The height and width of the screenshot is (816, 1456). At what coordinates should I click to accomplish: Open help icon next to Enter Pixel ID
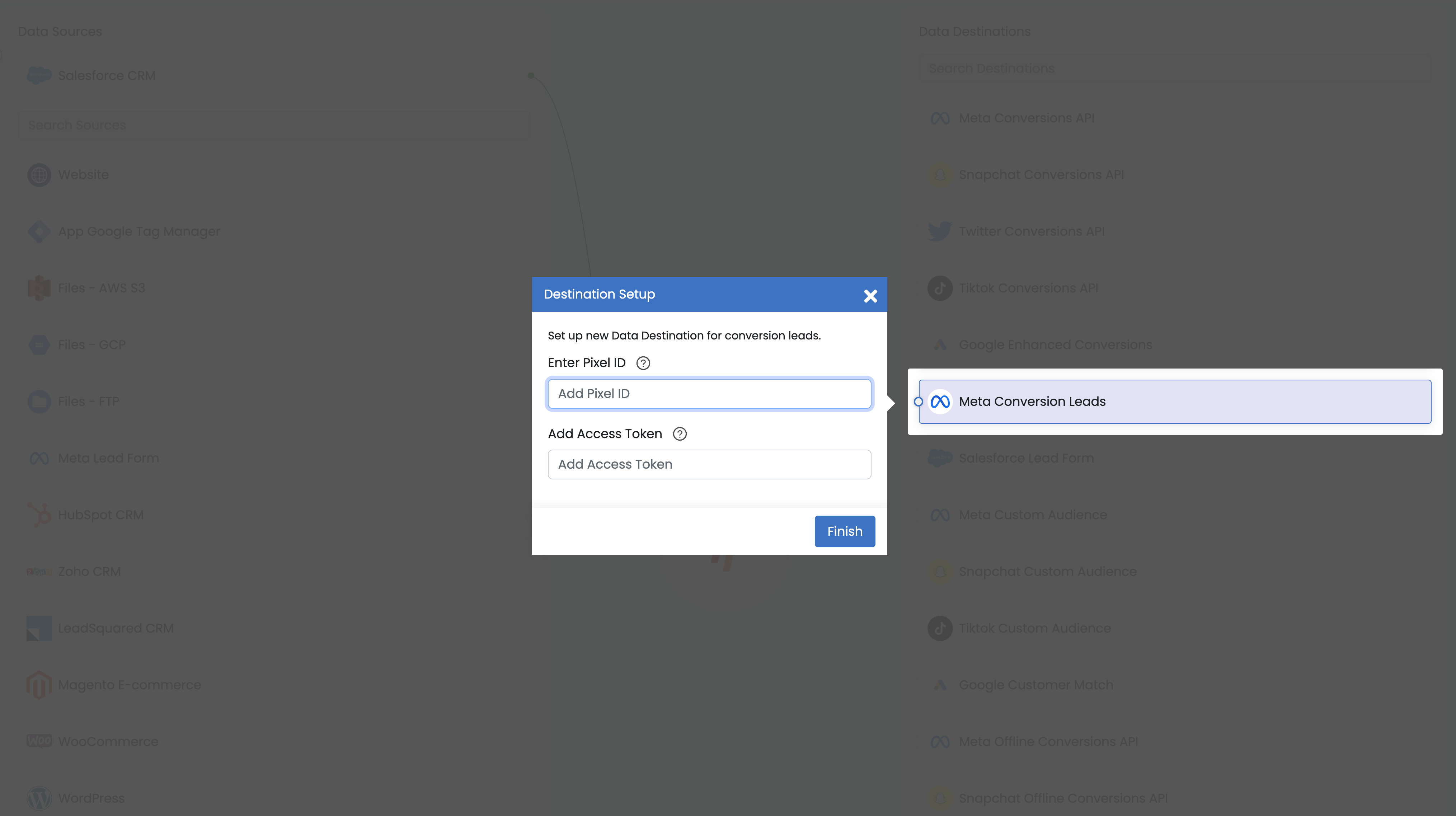click(643, 363)
